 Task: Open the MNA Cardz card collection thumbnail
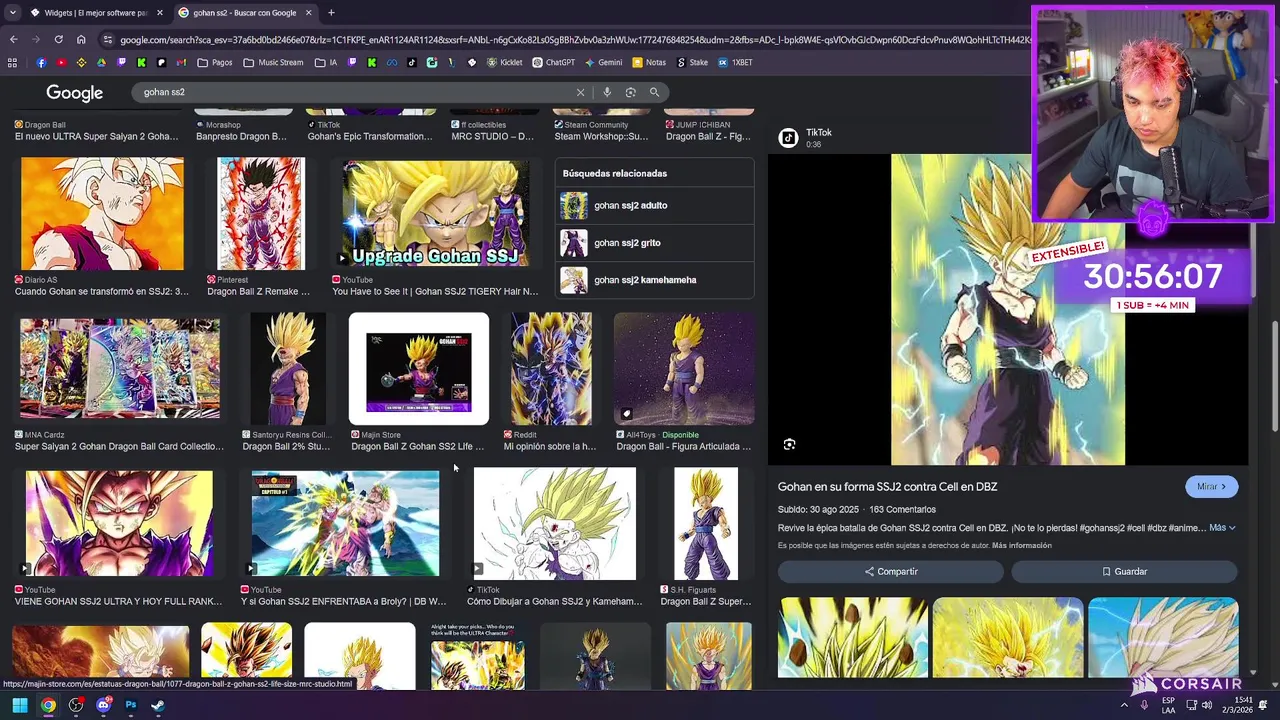(x=120, y=369)
